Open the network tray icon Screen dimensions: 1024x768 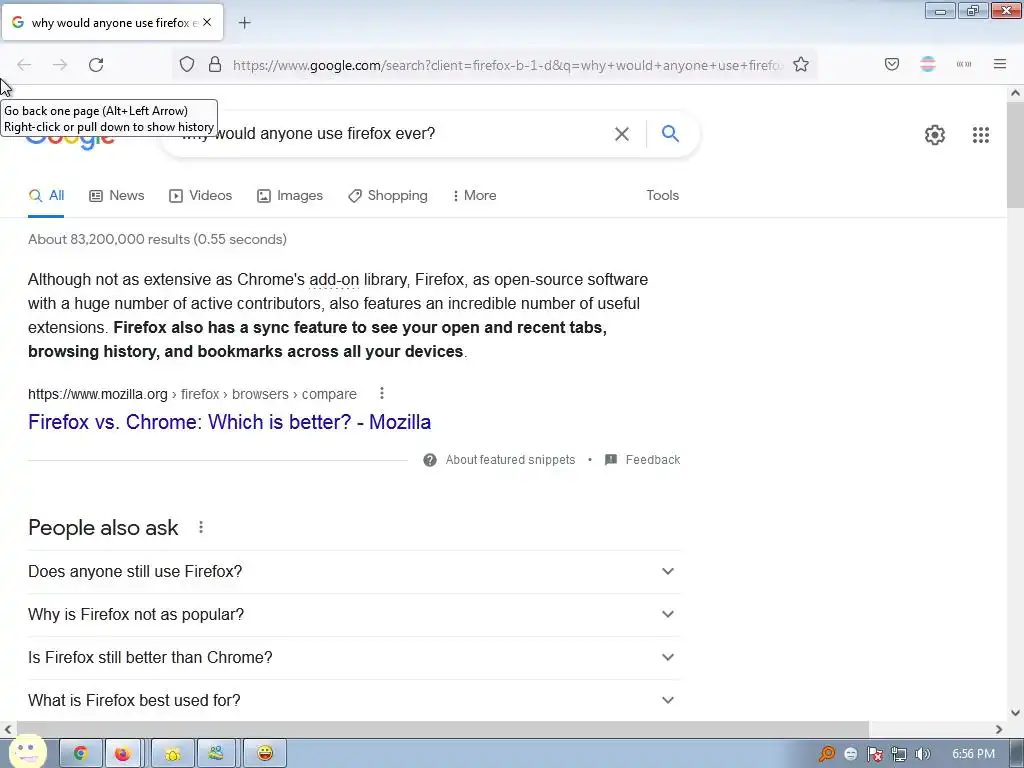899,754
